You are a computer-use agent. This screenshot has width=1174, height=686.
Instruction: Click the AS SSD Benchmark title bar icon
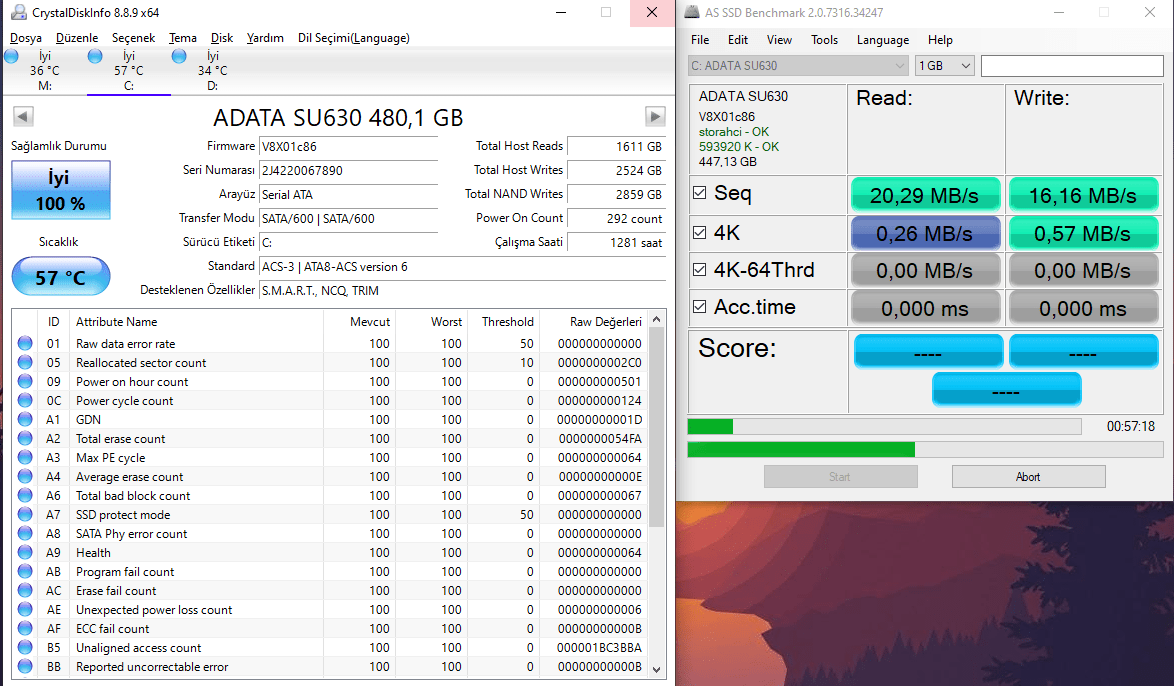coord(692,12)
